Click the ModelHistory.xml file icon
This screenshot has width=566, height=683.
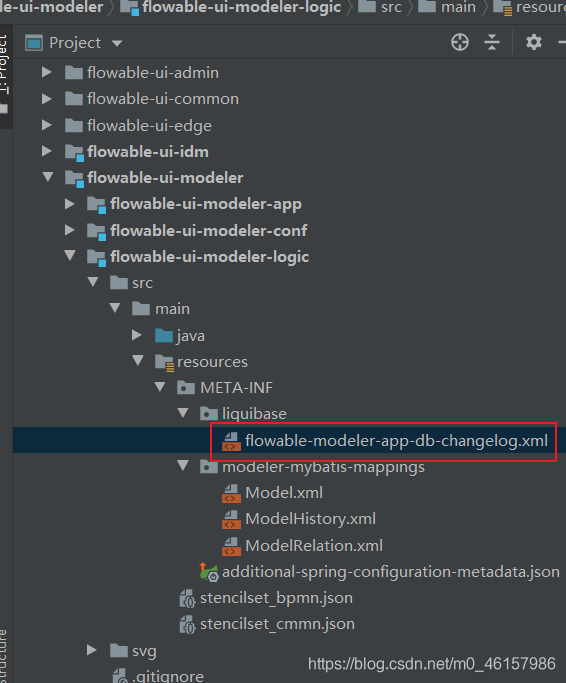tap(231, 520)
